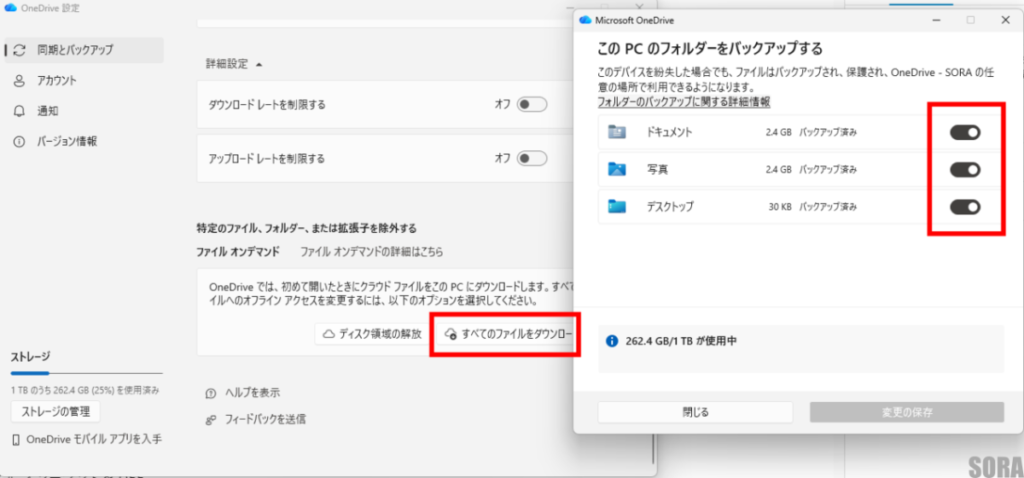
Task: Click the info icon beside バージョン情報
Action: (19, 142)
